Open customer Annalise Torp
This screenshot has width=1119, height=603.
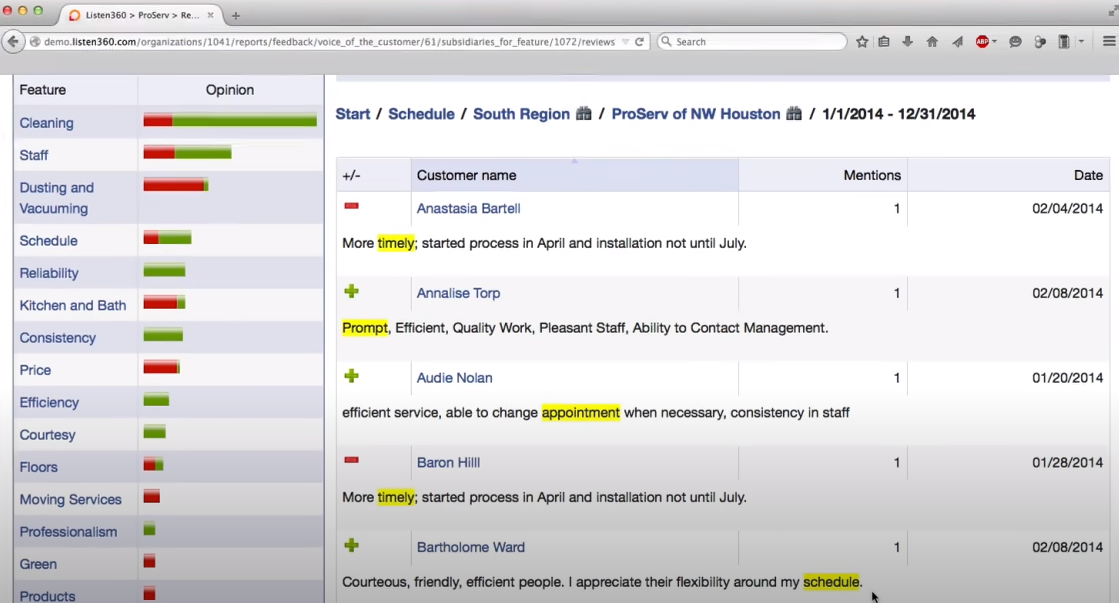458,293
